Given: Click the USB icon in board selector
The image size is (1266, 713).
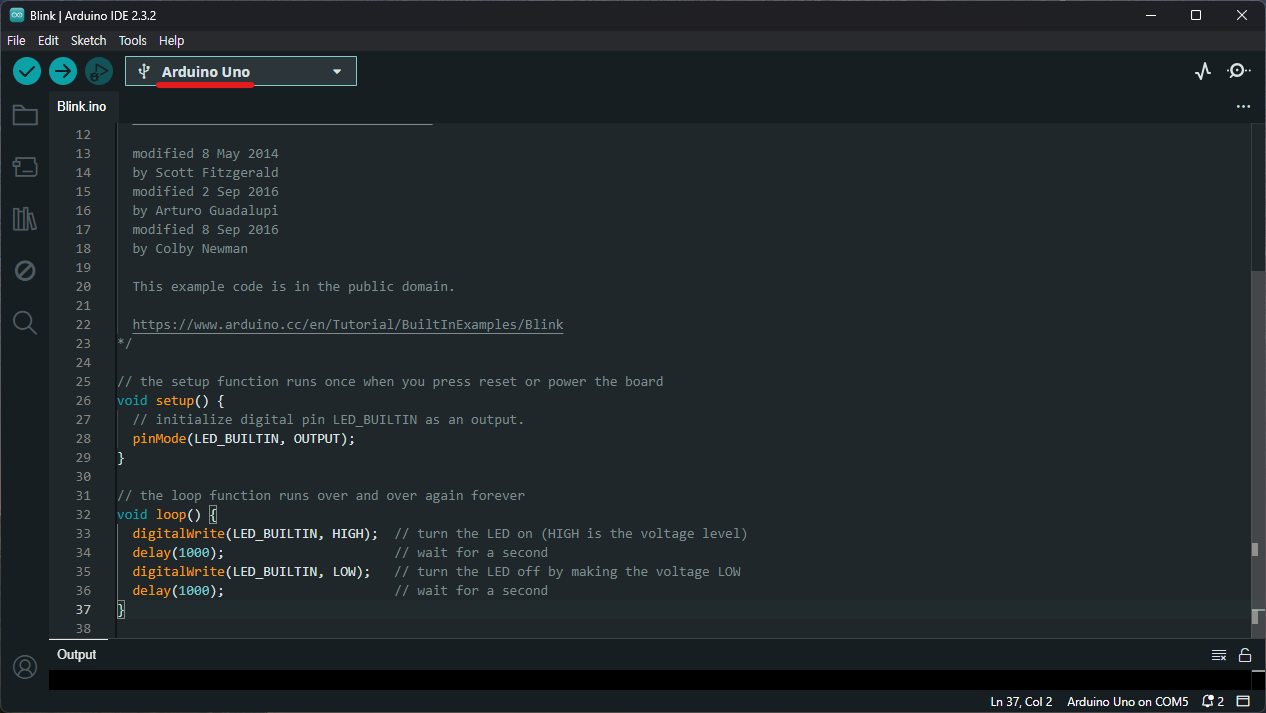Looking at the screenshot, I should coord(144,71).
